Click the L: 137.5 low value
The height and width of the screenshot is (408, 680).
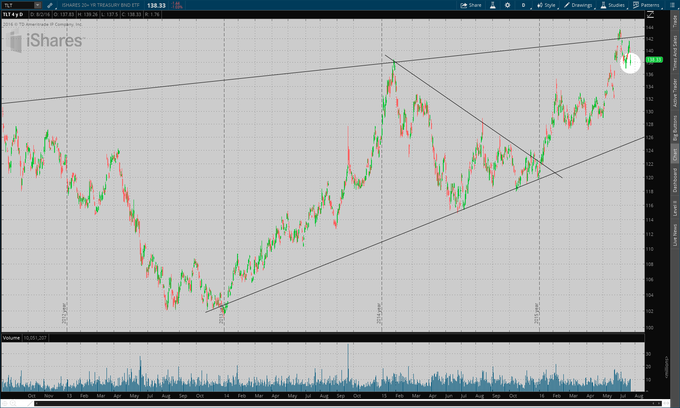coord(108,15)
